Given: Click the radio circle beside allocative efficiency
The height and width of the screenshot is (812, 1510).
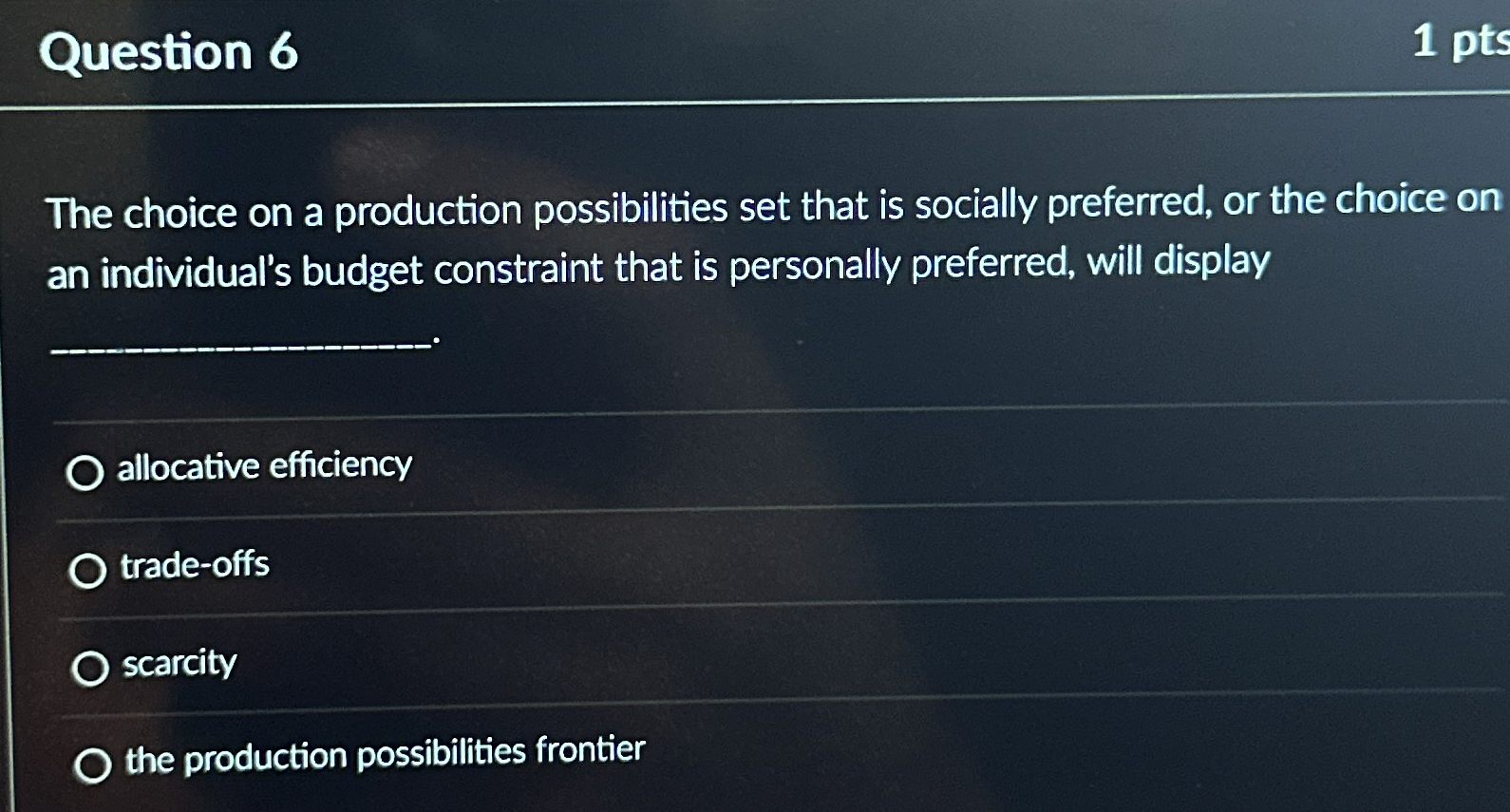Looking at the screenshot, I should tap(86, 472).
